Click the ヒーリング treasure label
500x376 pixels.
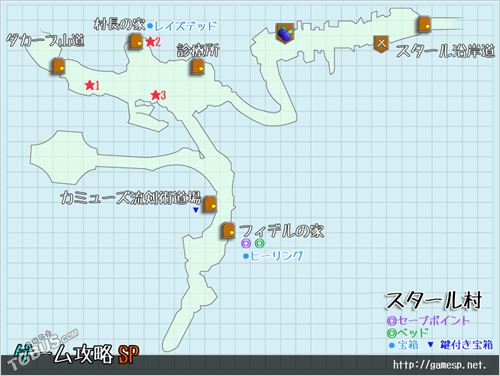(x=277, y=256)
